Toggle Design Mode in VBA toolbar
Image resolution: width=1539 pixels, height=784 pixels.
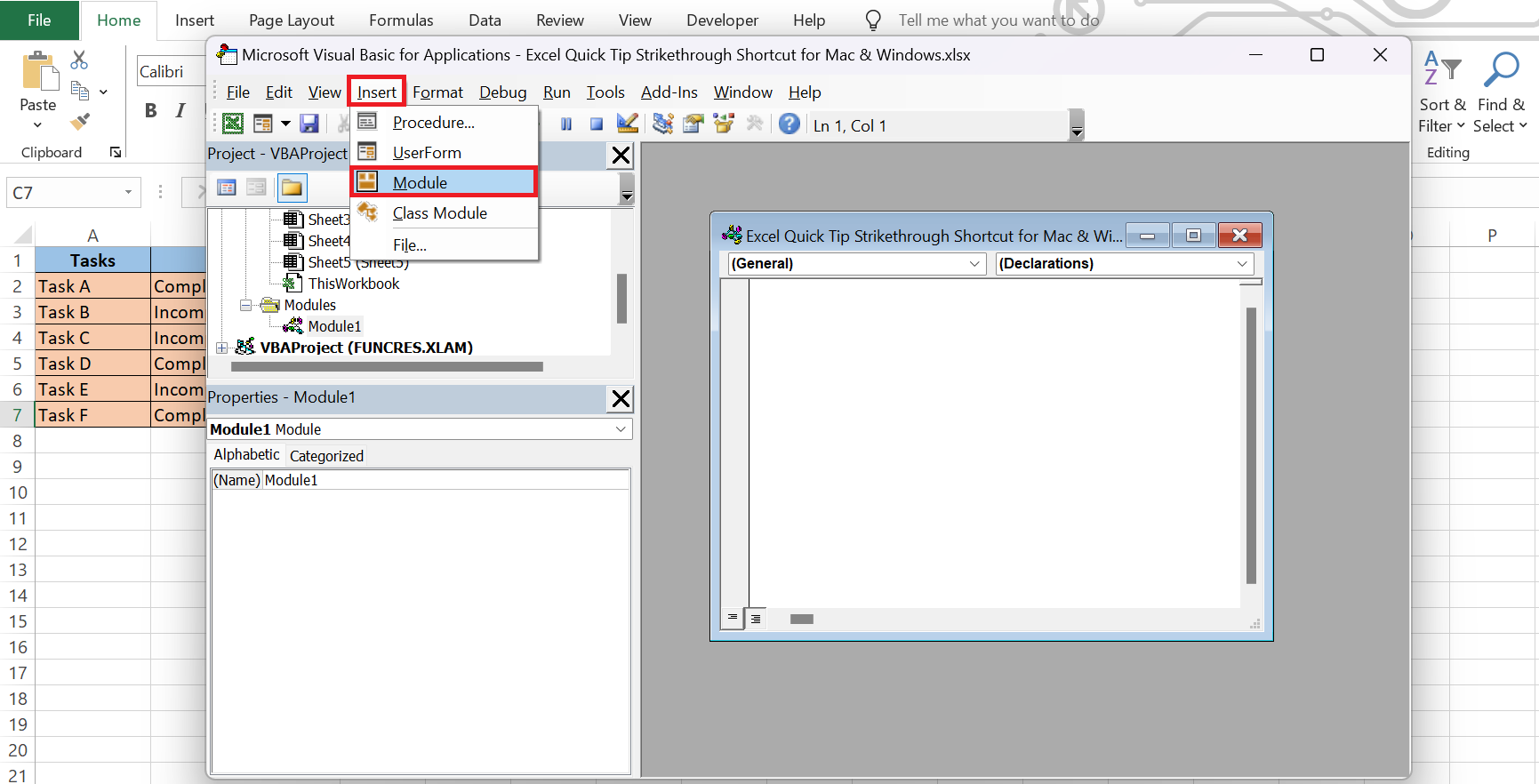[x=628, y=124]
